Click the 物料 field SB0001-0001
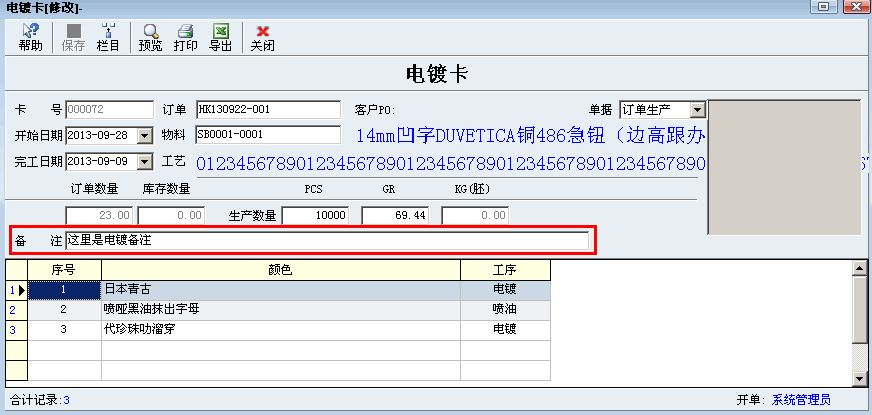 tap(268, 135)
